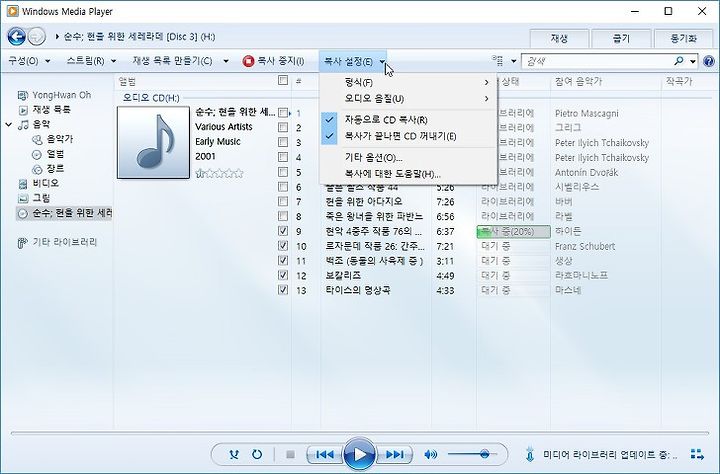Click the stop playback square
720x474 pixels.
[x=290, y=455]
